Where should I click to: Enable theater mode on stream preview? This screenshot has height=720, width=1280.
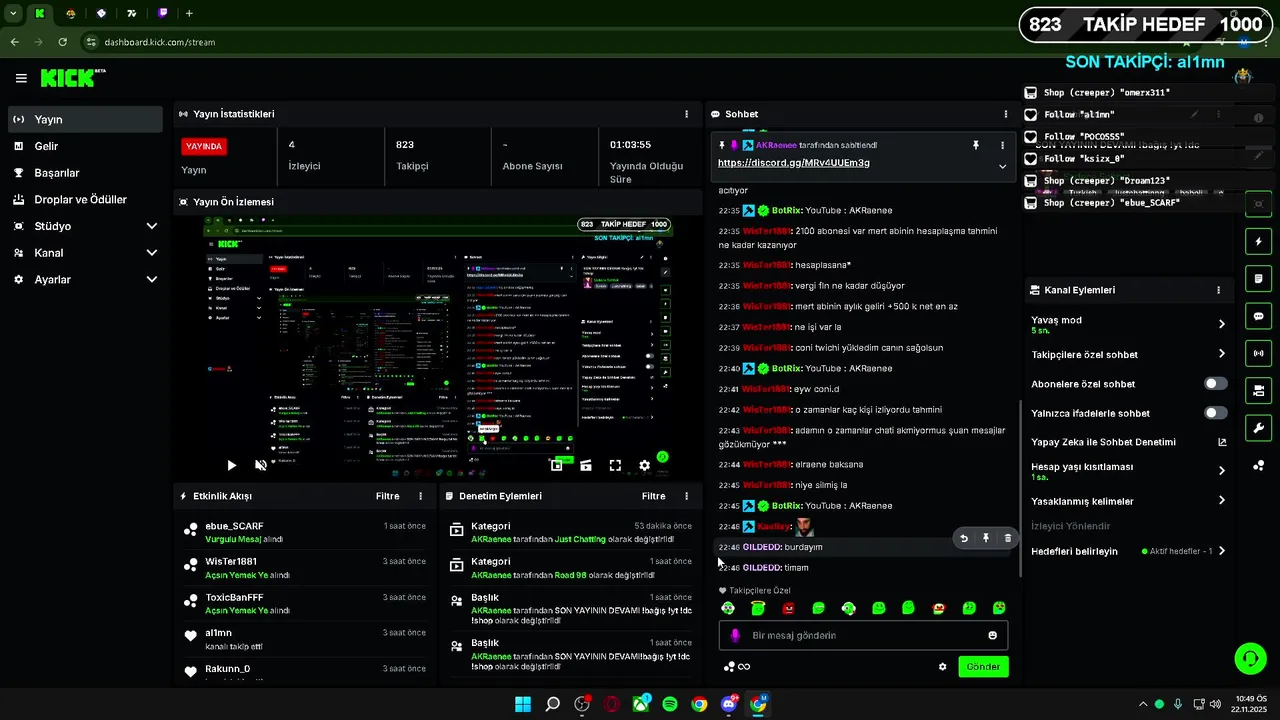[586, 465]
